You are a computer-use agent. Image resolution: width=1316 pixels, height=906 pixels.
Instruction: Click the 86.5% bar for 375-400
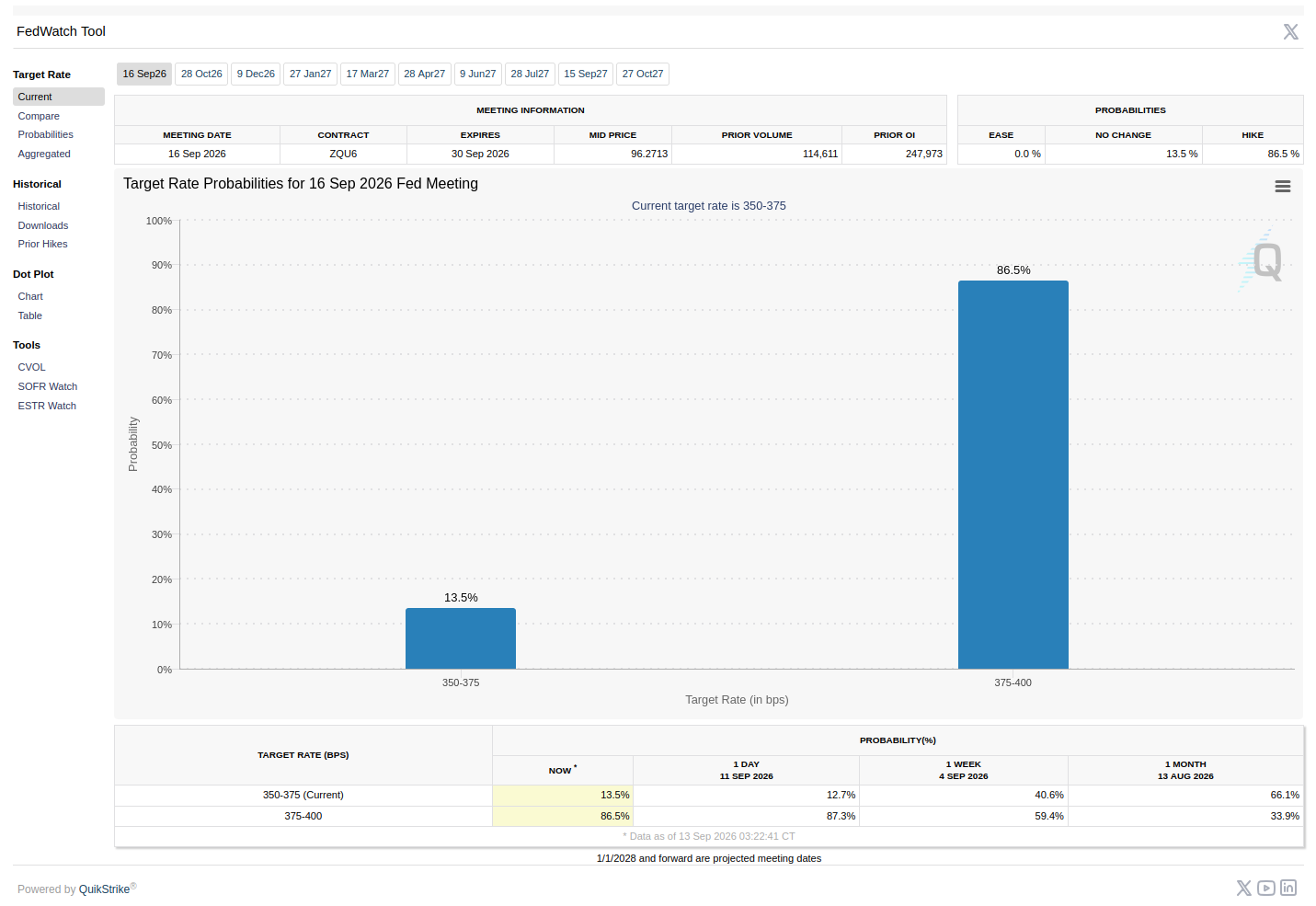click(x=1013, y=475)
